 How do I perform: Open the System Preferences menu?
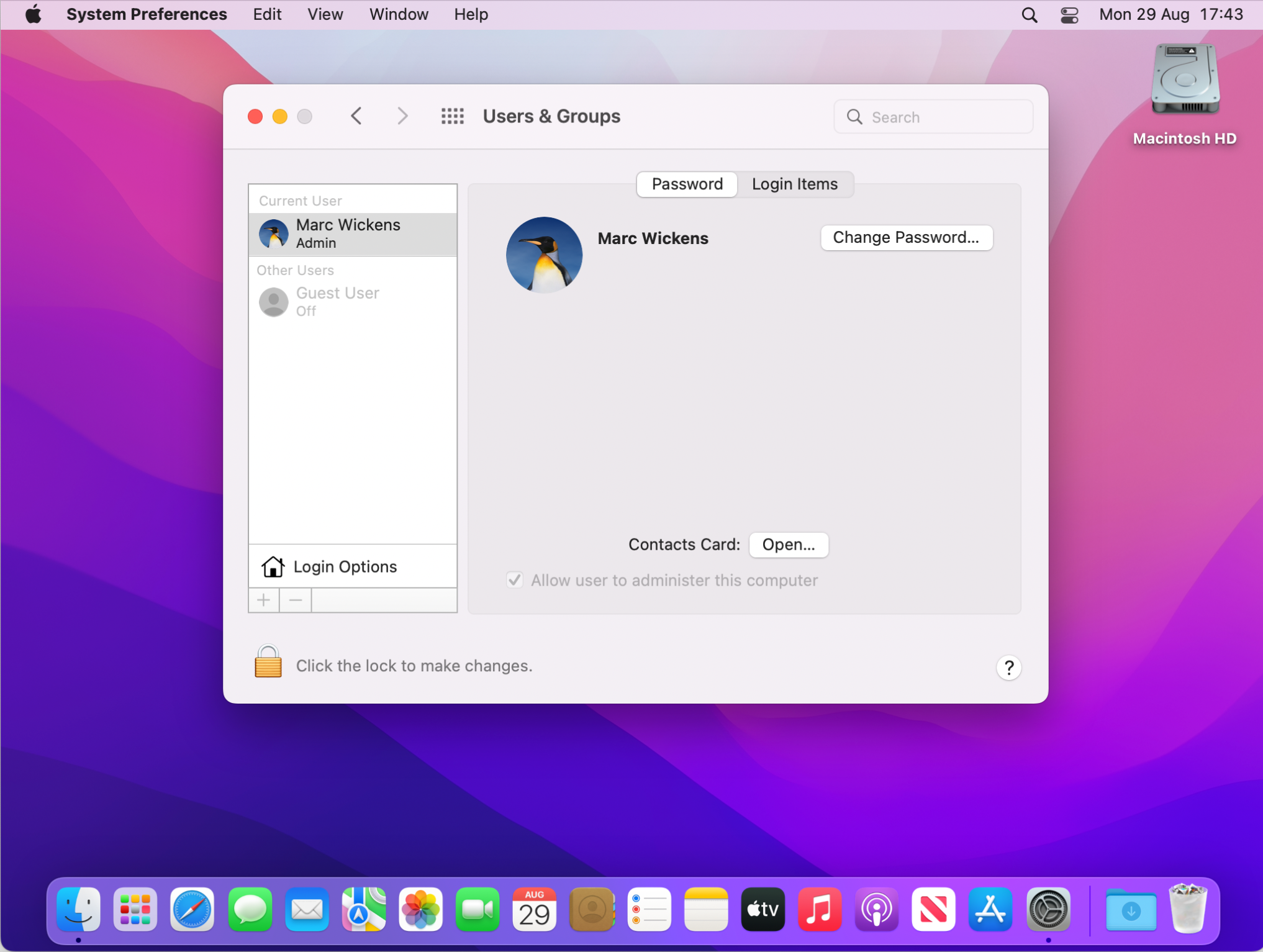[147, 14]
